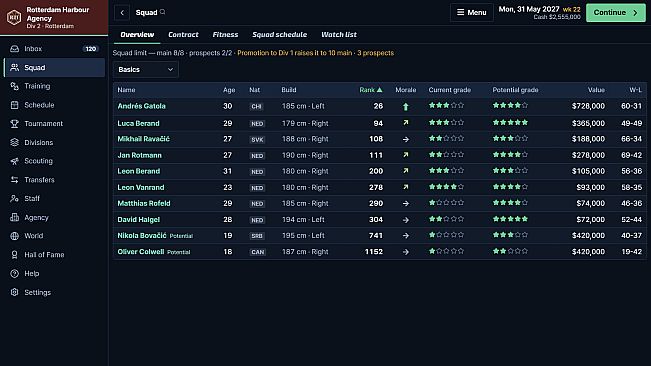651x366 pixels.
Task: Open the Menu button
Action: [472, 12]
